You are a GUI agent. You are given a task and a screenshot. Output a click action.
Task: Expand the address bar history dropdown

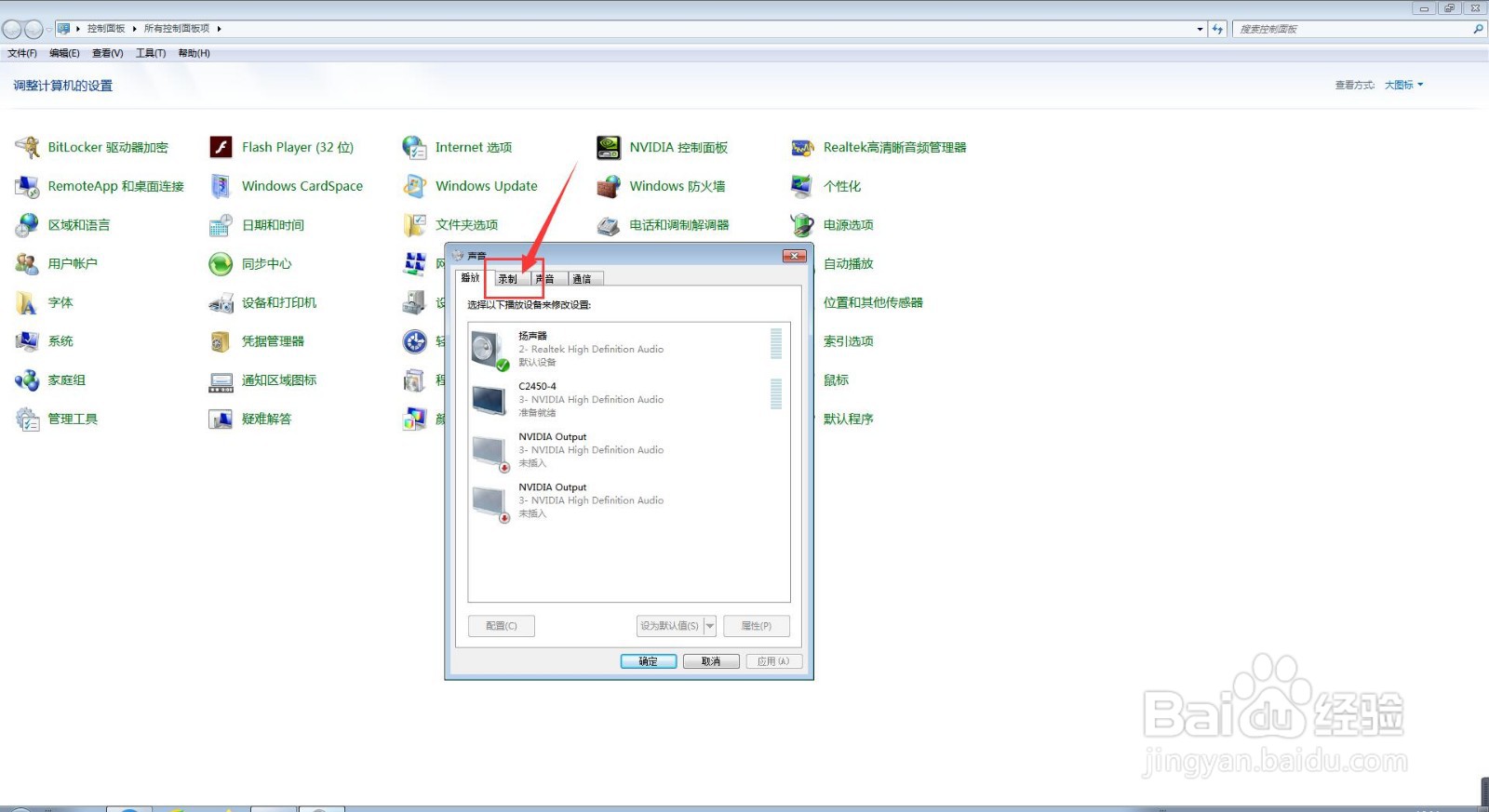(x=1200, y=29)
